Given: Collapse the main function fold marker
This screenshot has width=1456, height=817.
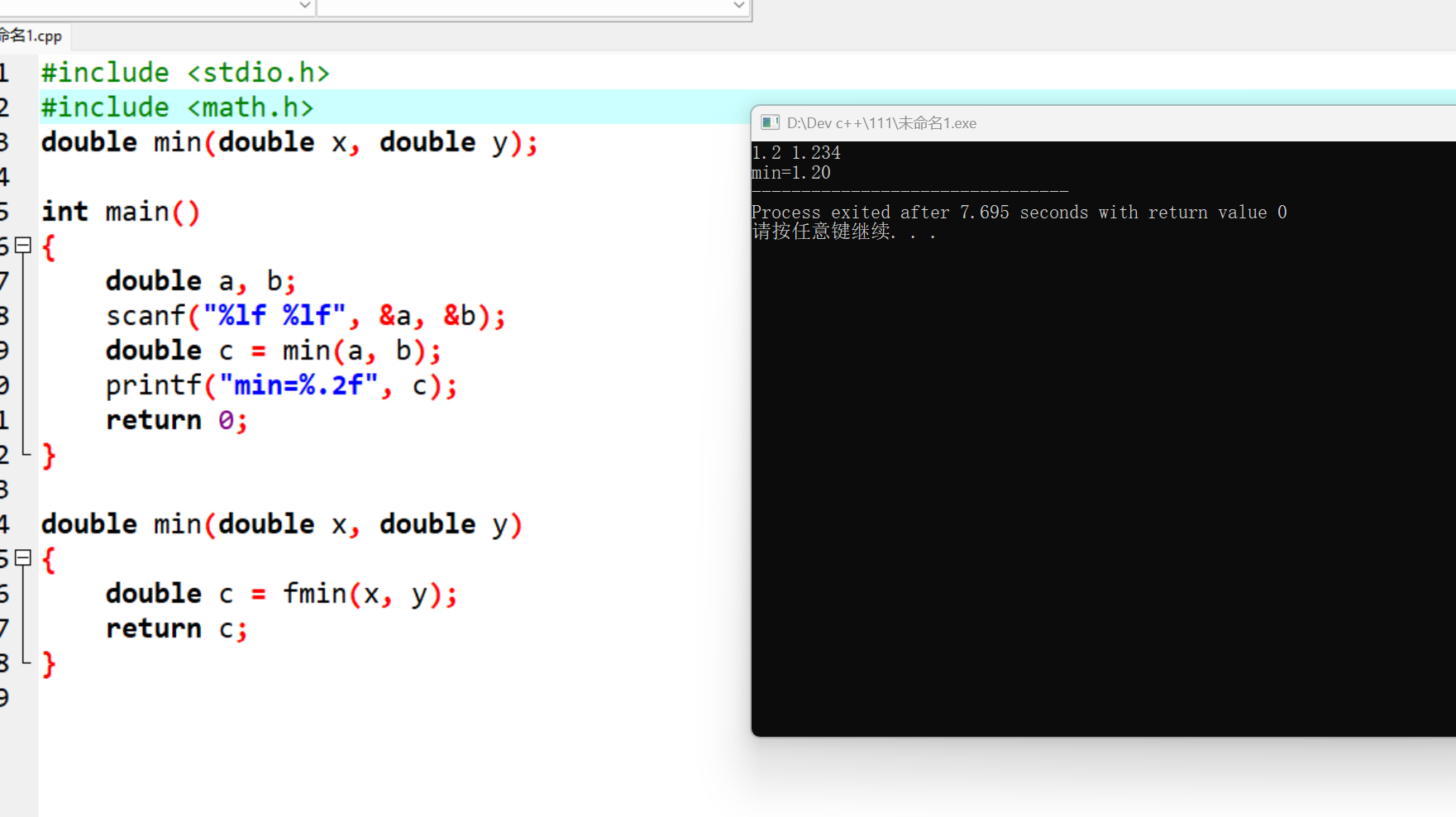Looking at the screenshot, I should tap(23, 246).
